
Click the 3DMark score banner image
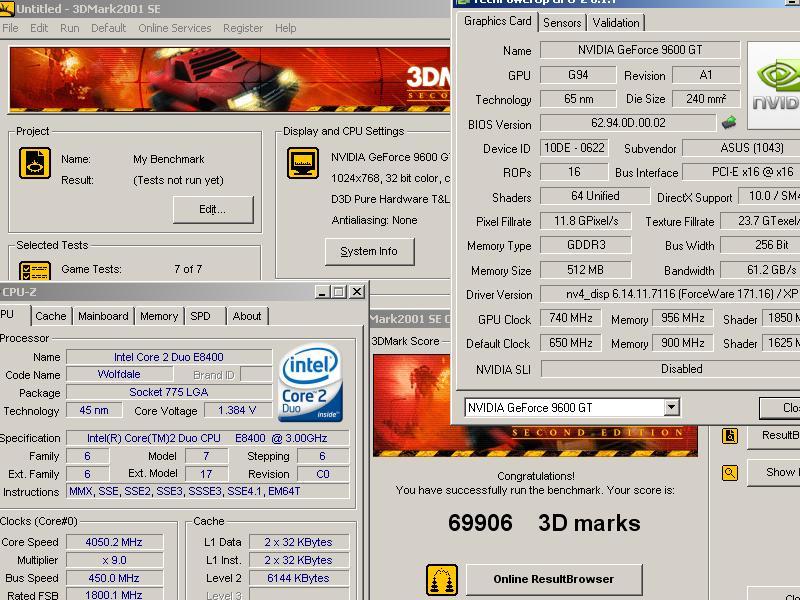pos(535,406)
